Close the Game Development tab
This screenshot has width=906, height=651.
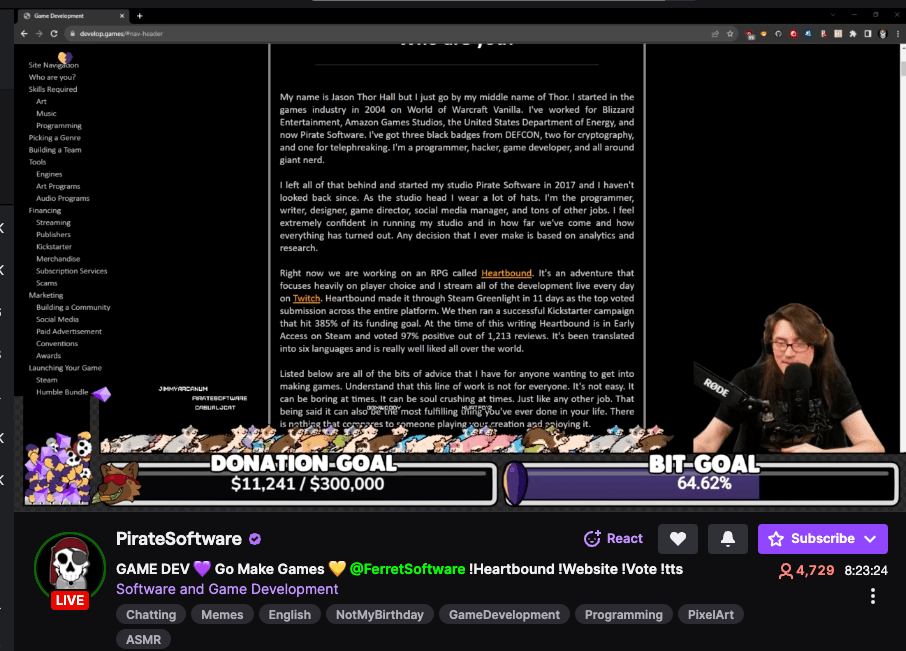tap(122, 16)
